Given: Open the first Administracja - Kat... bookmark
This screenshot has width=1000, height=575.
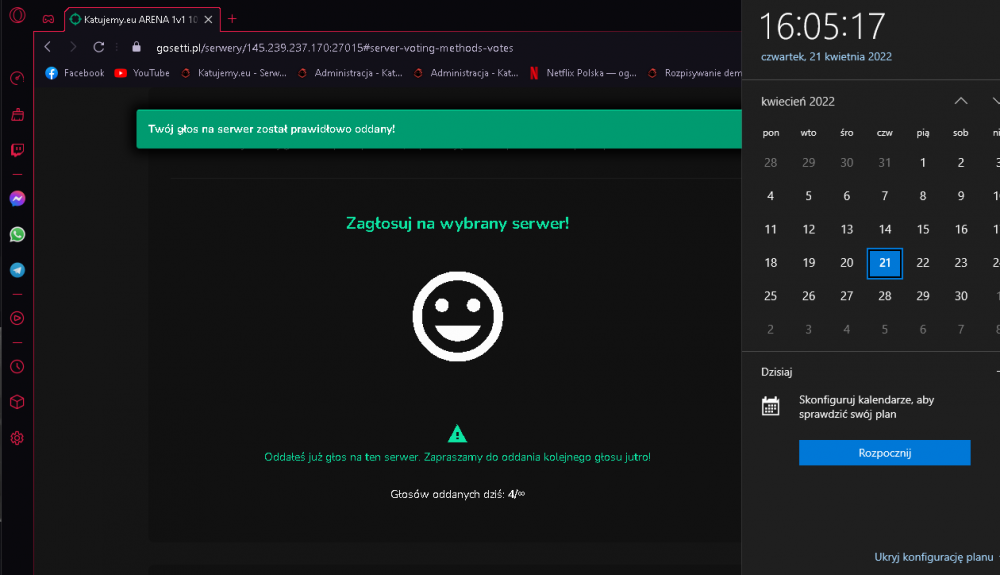Looking at the screenshot, I should tap(350, 73).
